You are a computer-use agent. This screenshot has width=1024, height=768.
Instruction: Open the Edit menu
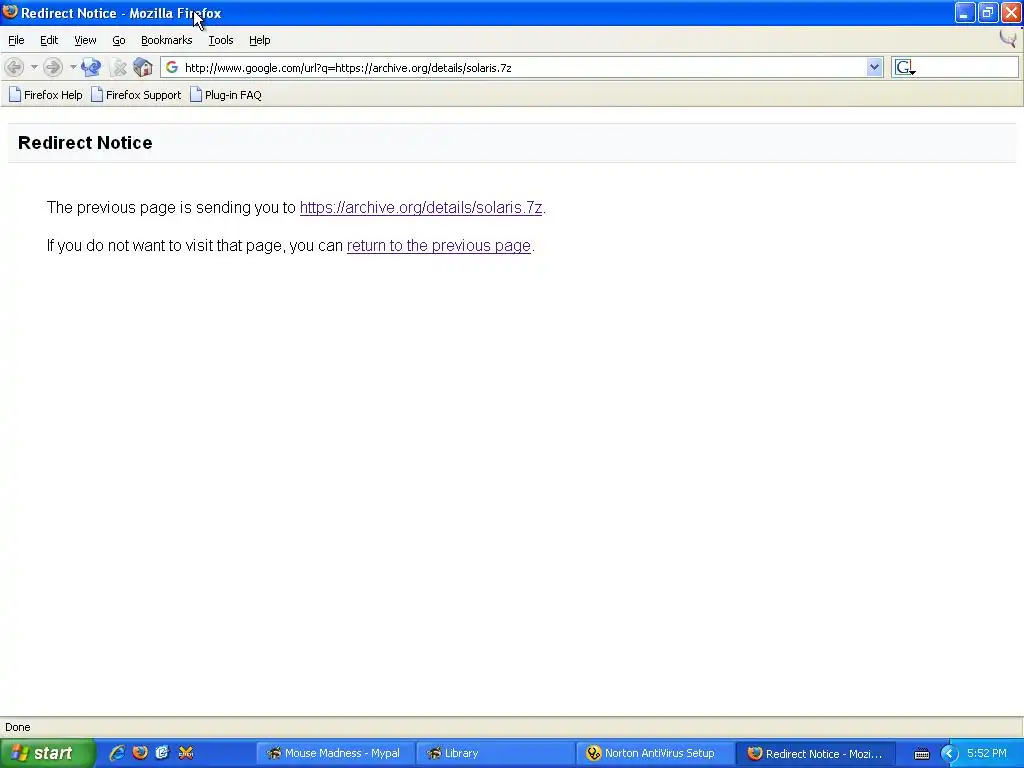coord(49,40)
